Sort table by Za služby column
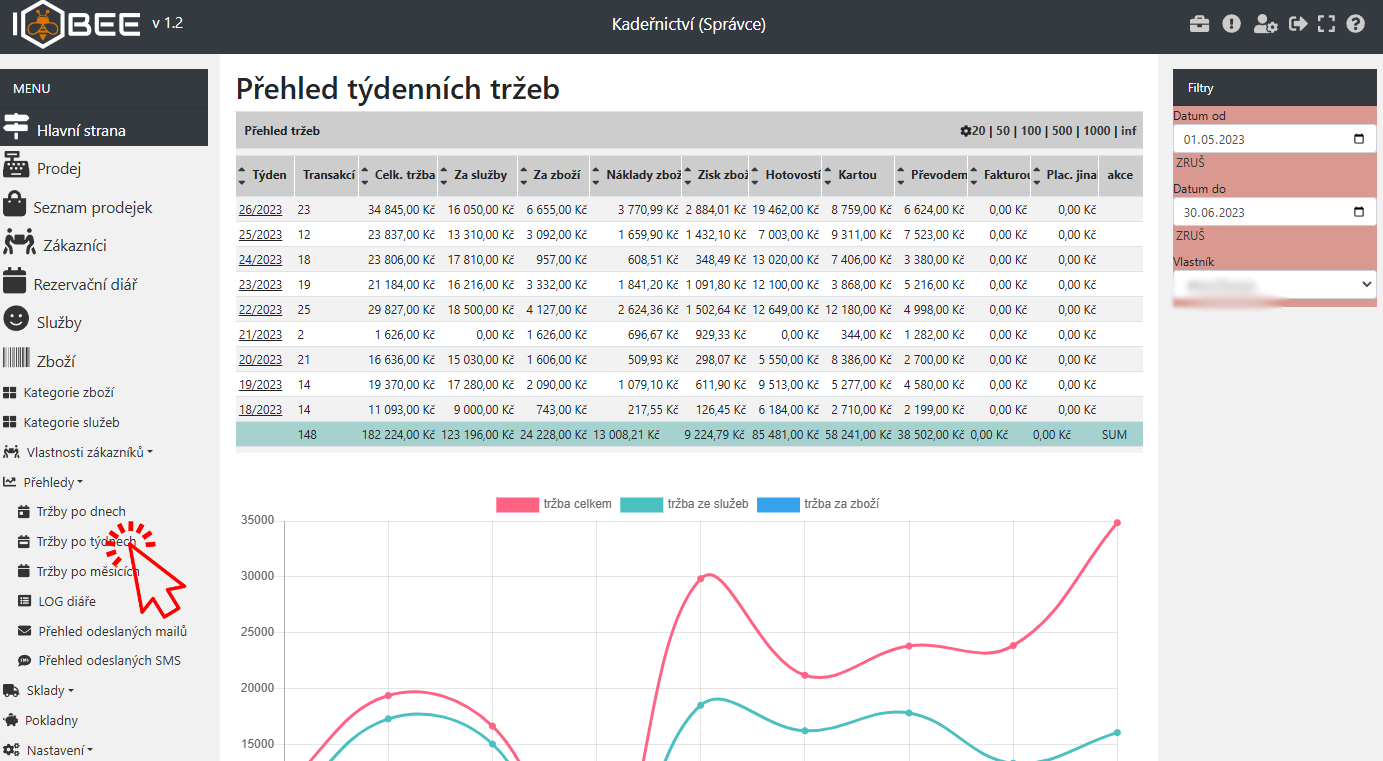1383x761 pixels. coord(478,175)
